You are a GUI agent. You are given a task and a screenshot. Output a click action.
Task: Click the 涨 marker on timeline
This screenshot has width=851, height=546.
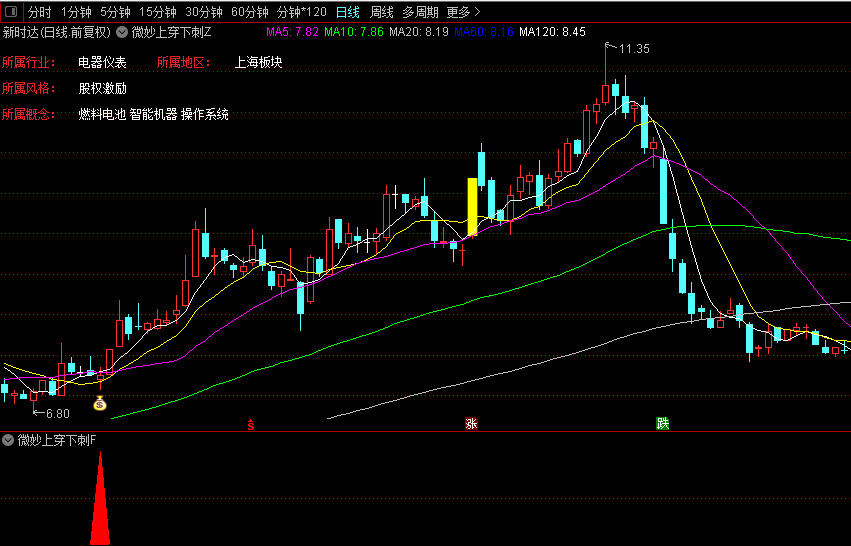471,424
